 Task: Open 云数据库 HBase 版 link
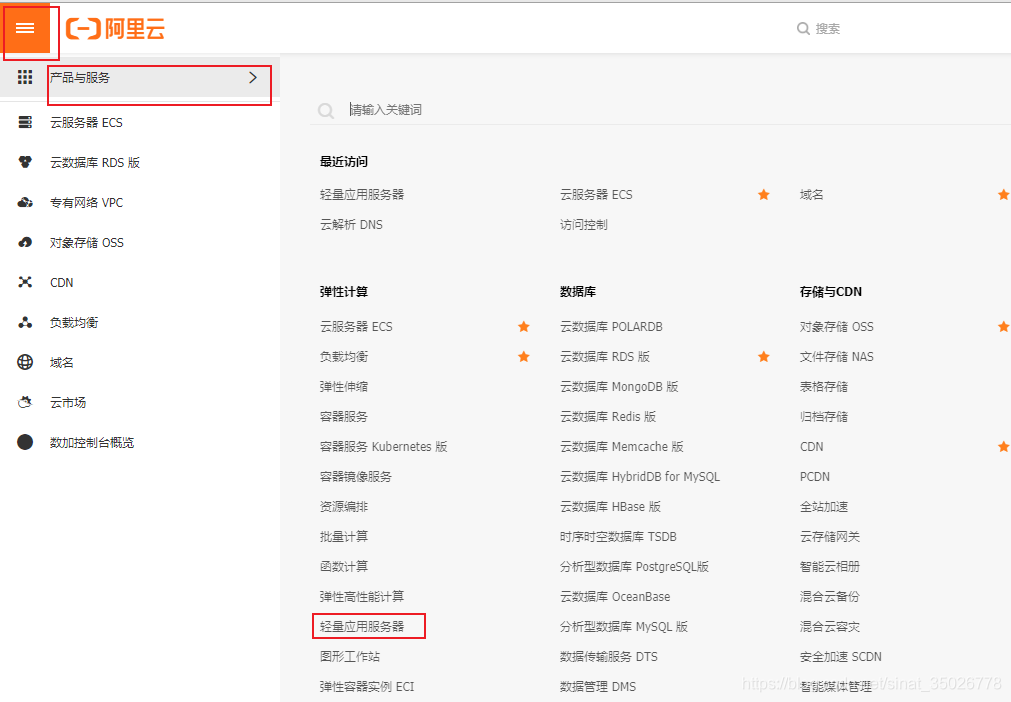pos(611,507)
